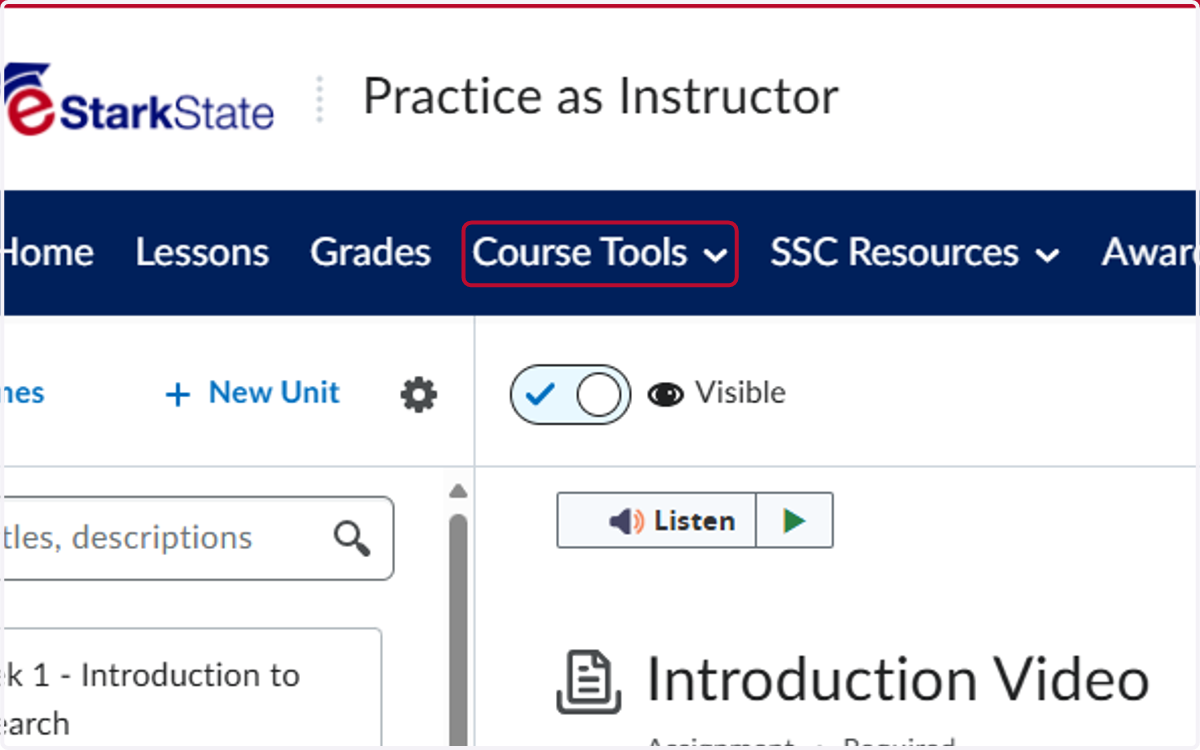The width and height of the screenshot is (1200, 750).
Task: Click the plus icon for New Unit
Action: [x=177, y=395]
